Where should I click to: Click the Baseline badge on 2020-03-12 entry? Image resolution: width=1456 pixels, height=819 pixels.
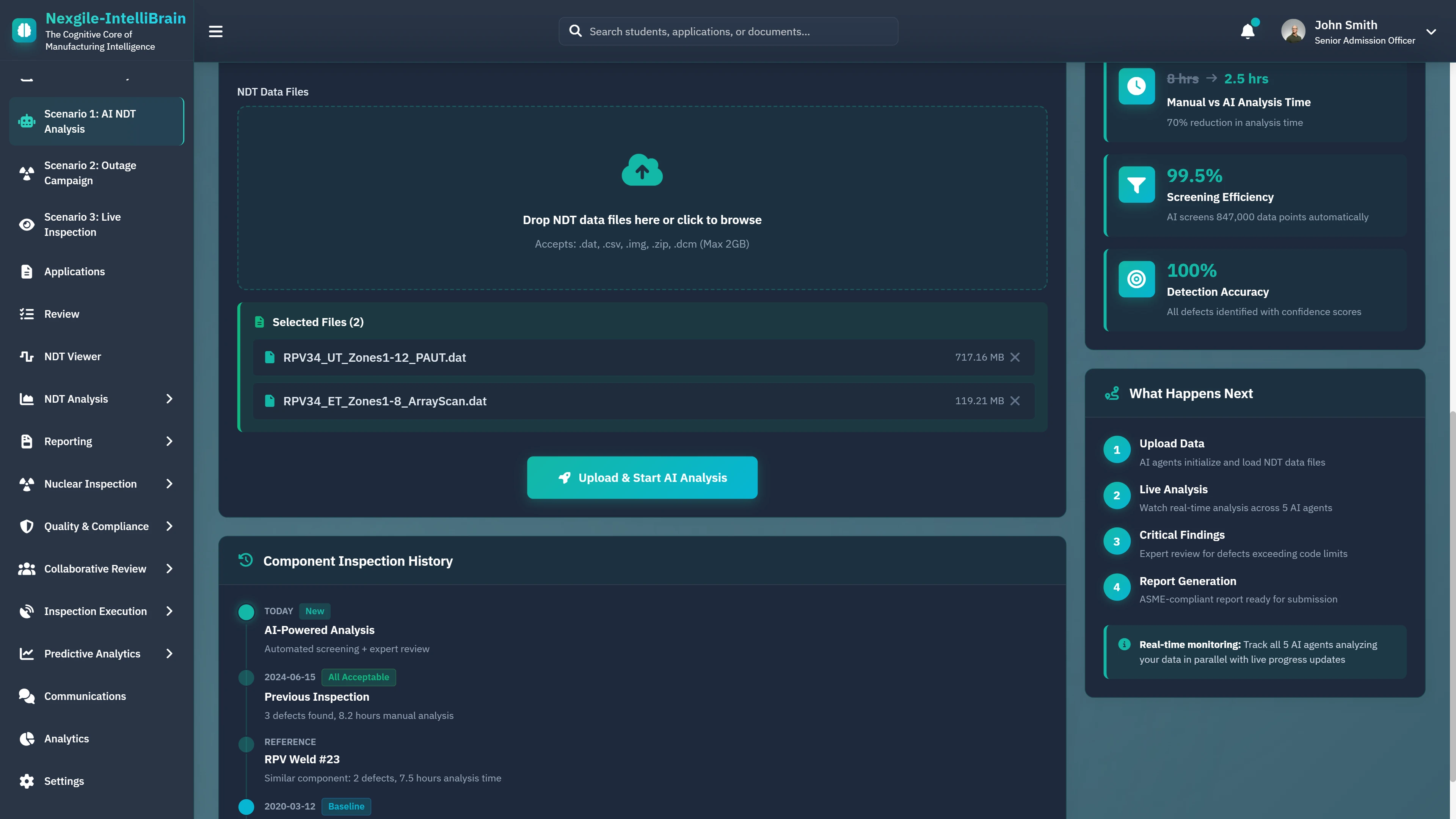click(346, 806)
